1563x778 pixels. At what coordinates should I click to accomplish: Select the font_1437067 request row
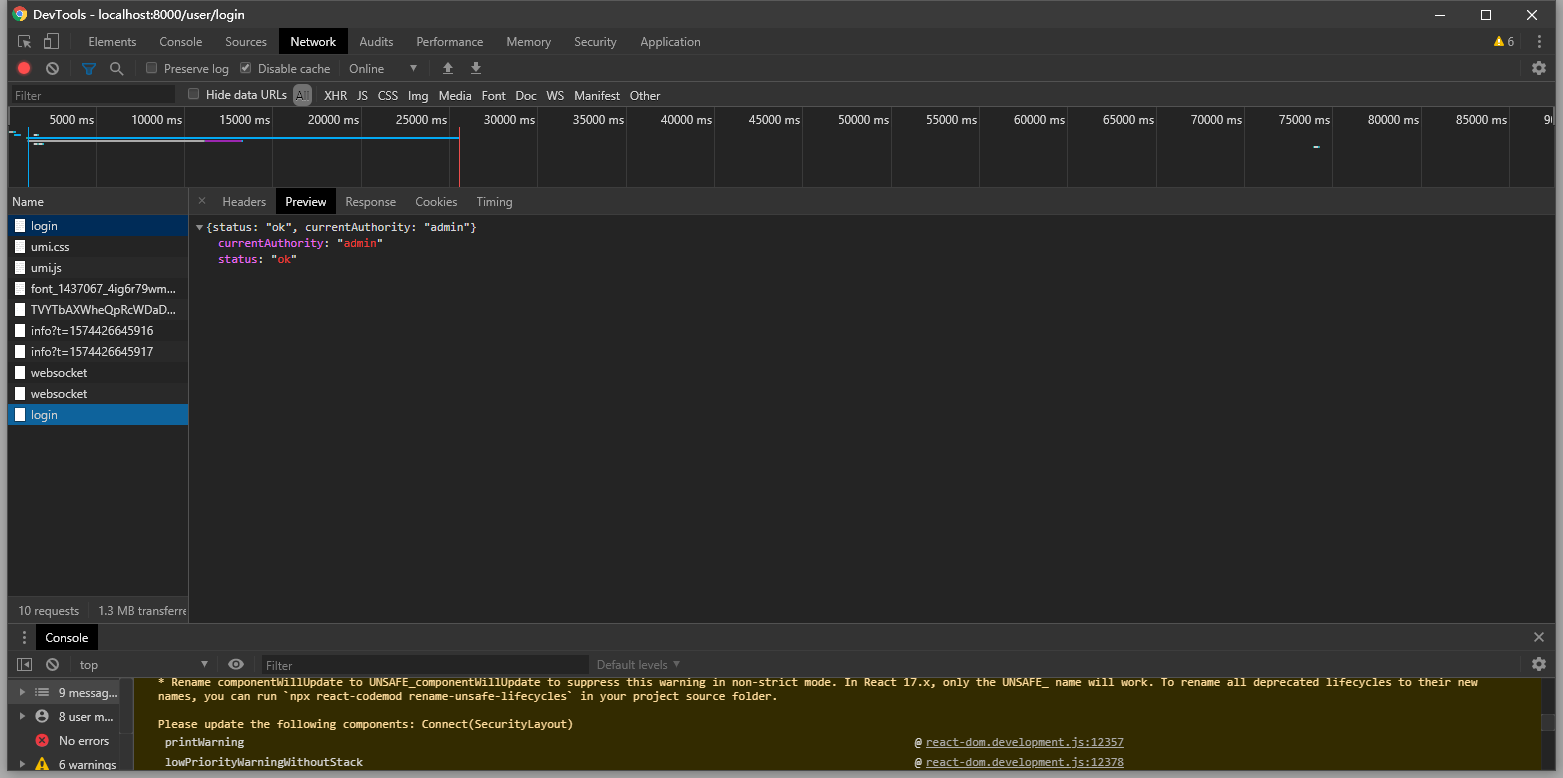[98, 289]
